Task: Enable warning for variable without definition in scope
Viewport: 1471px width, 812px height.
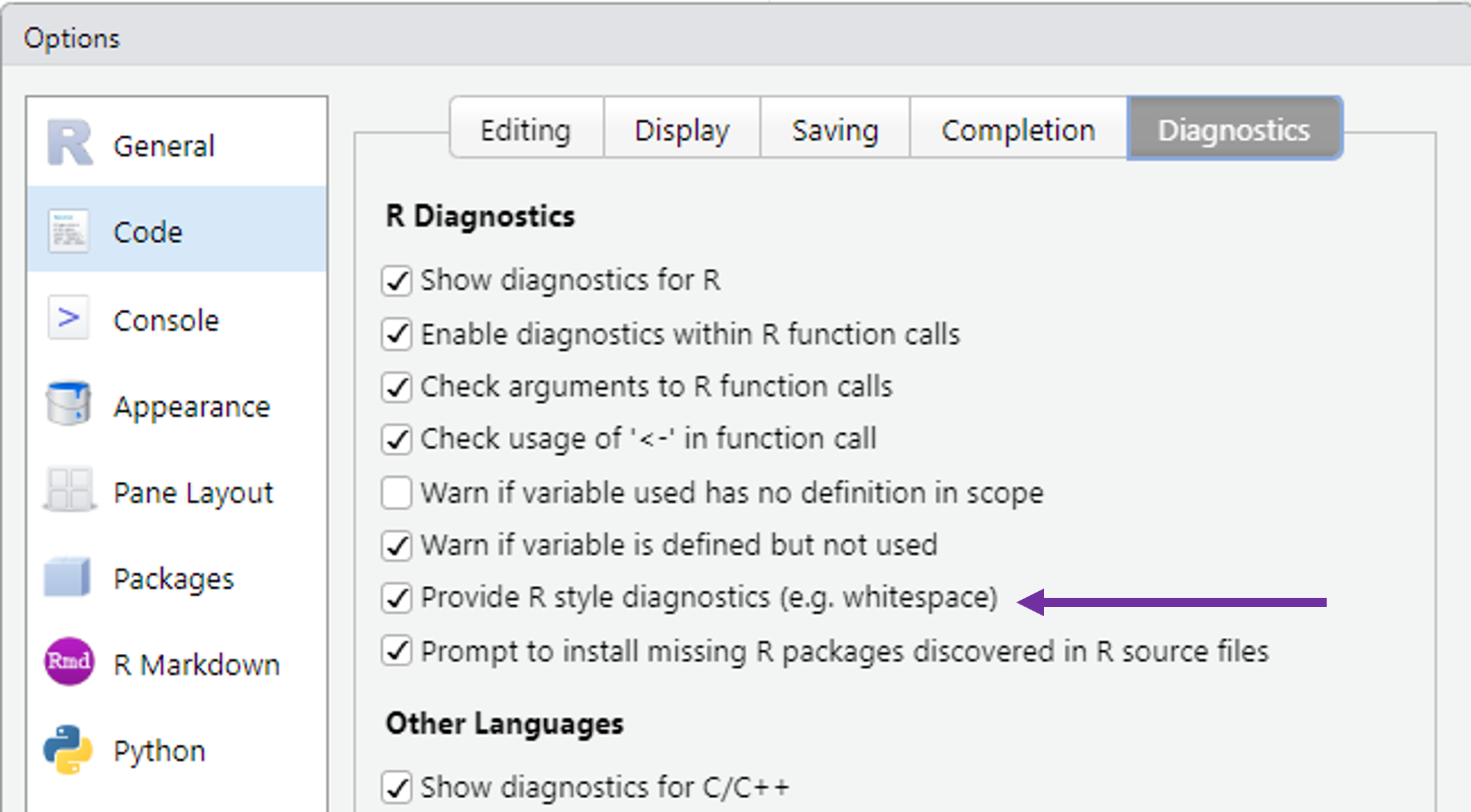Action: click(x=397, y=493)
